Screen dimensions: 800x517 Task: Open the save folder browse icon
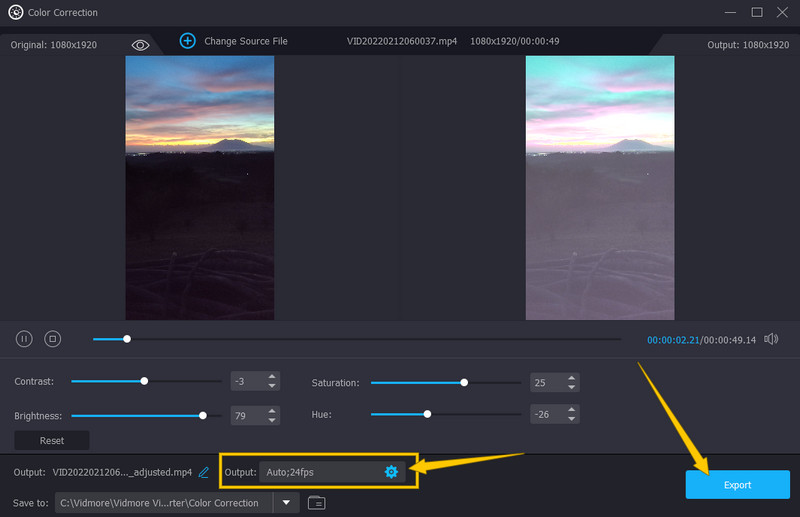tap(316, 502)
